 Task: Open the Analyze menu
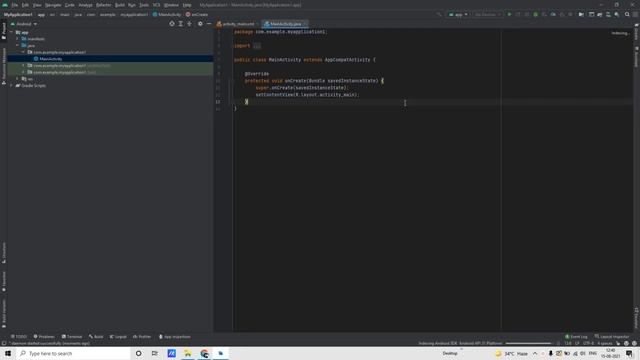(x=85, y=5)
